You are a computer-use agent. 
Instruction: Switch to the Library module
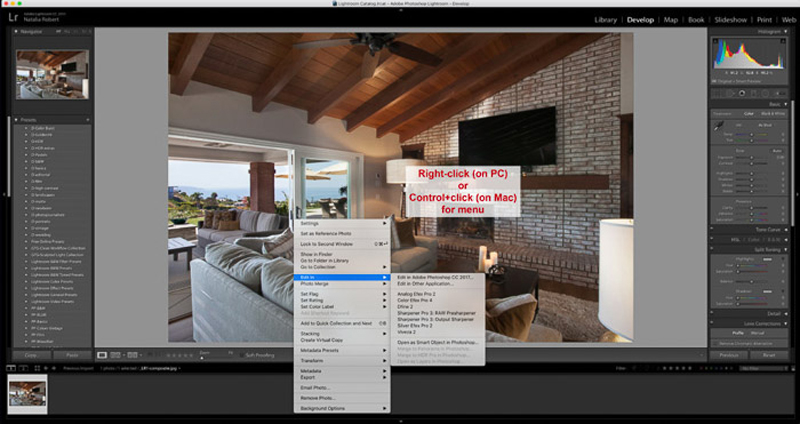pyautogui.click(x=605, y=19)
